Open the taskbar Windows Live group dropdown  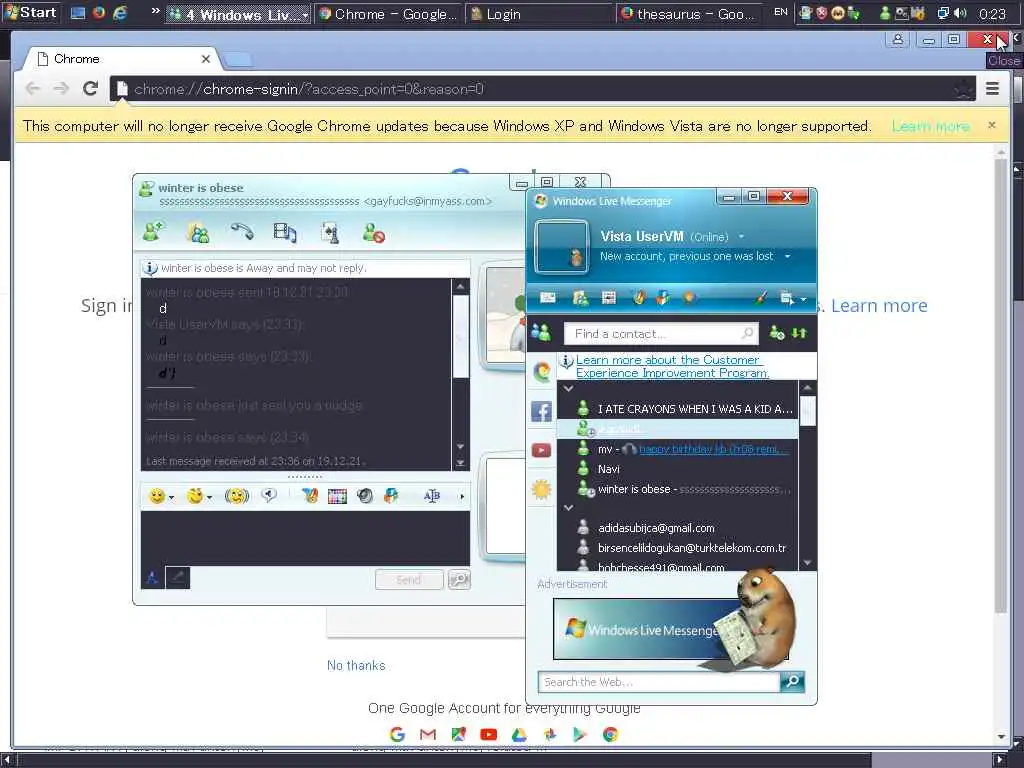pos(305,14)
